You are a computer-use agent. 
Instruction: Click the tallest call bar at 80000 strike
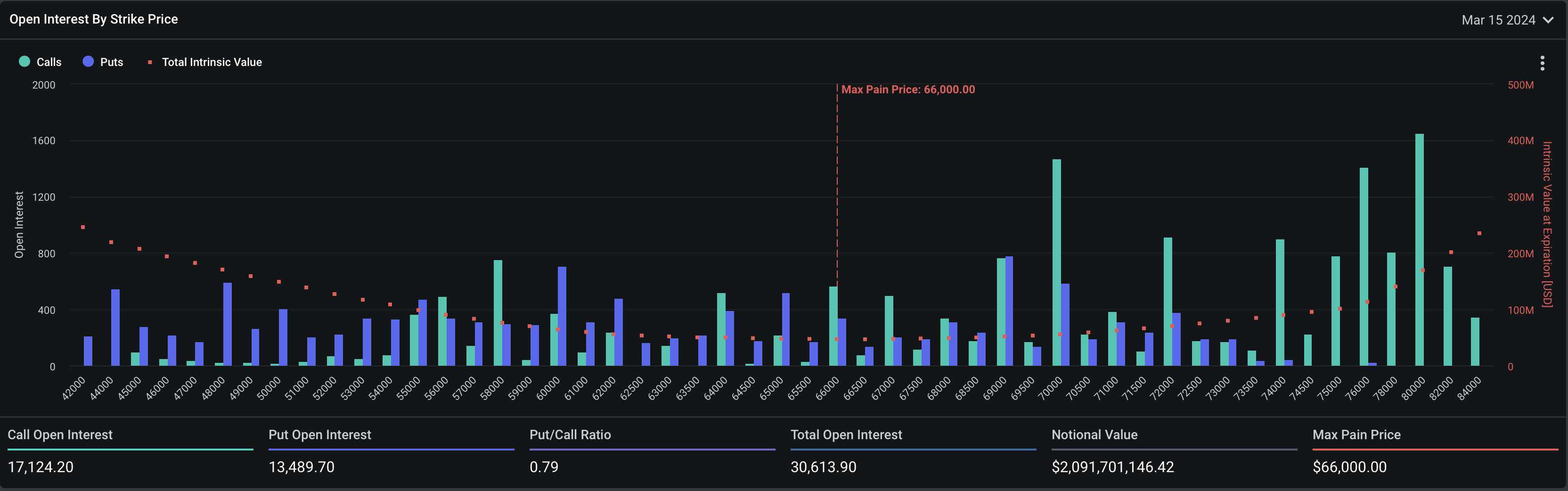(1419, 249)
